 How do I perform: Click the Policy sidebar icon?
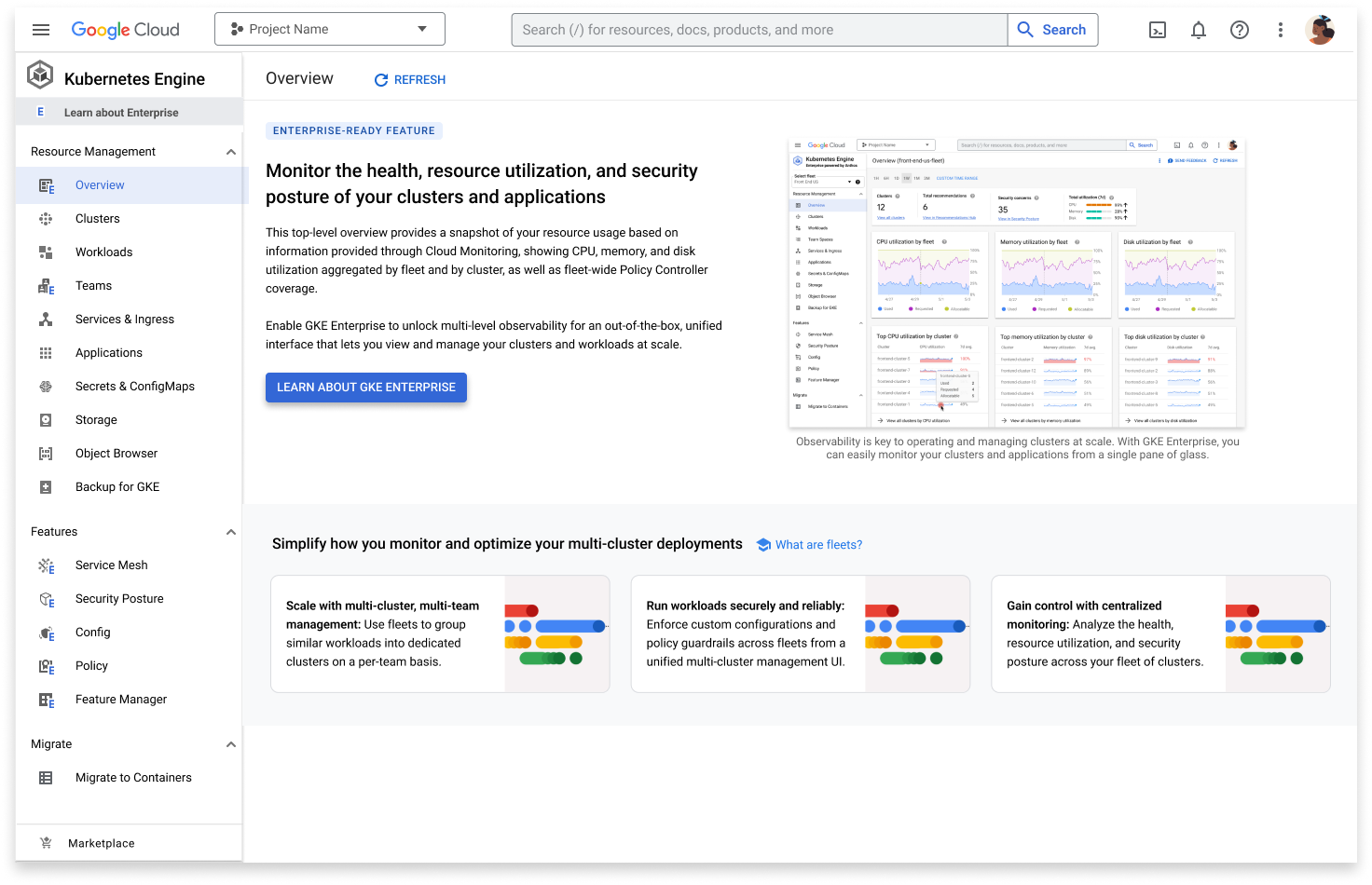[x=46, y=666]
